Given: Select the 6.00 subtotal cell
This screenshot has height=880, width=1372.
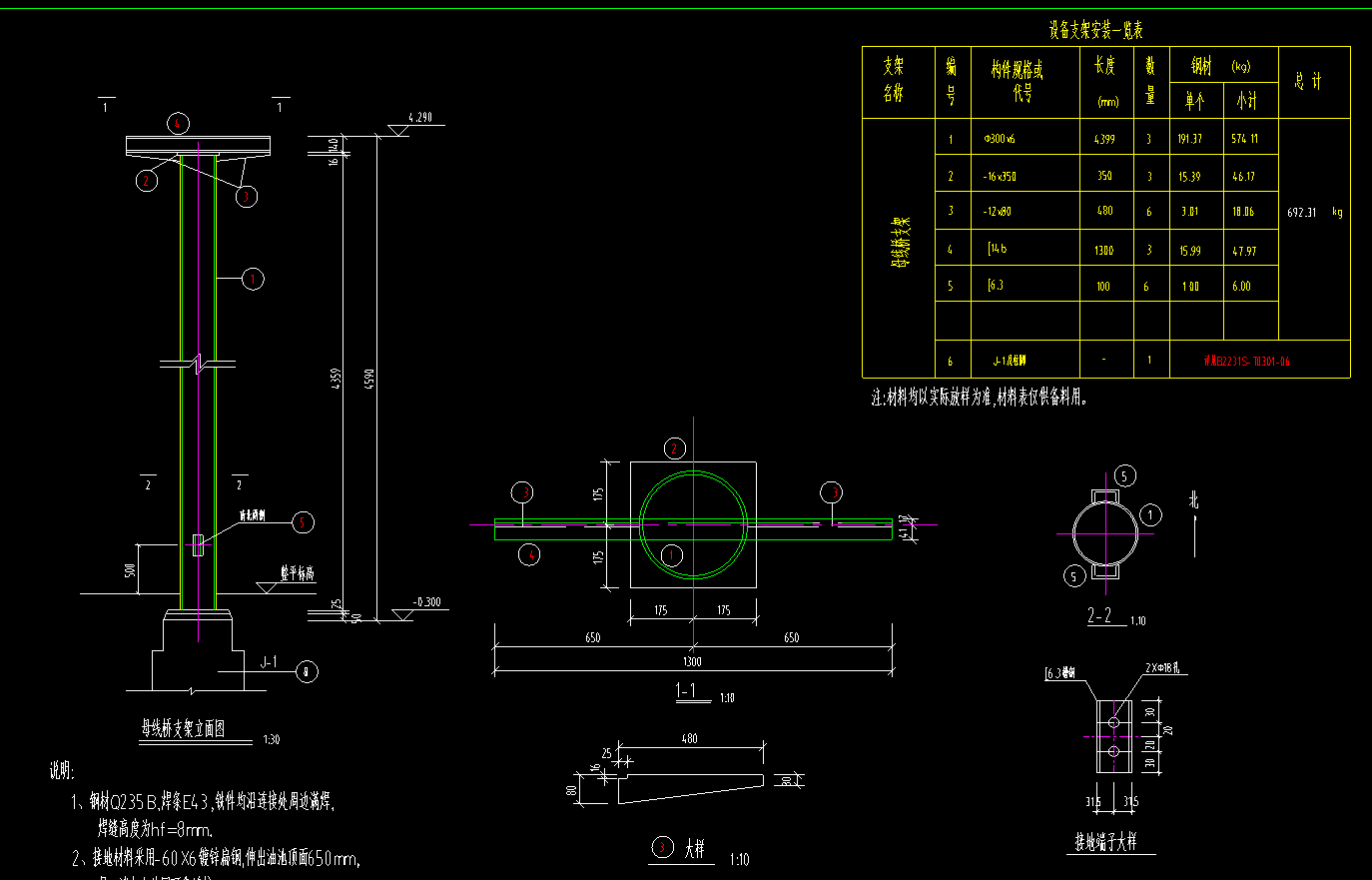Looking at the screenshot, I should (1241, 286).
